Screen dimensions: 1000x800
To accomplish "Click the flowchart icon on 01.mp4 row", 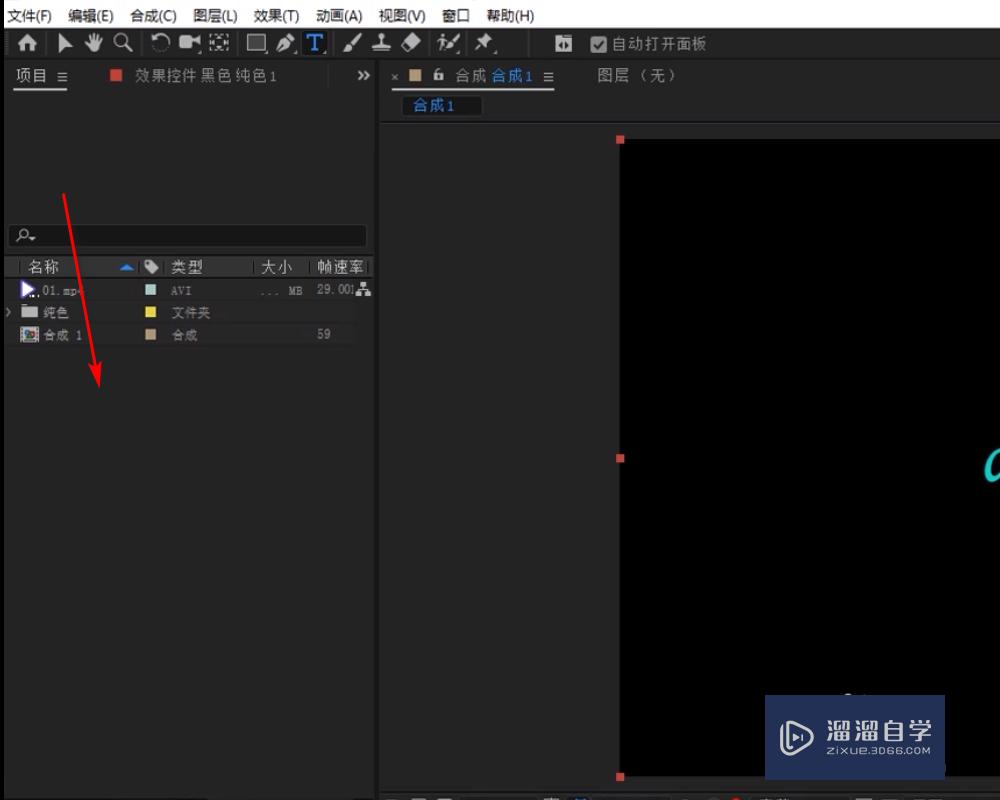I will coord(364,289).
